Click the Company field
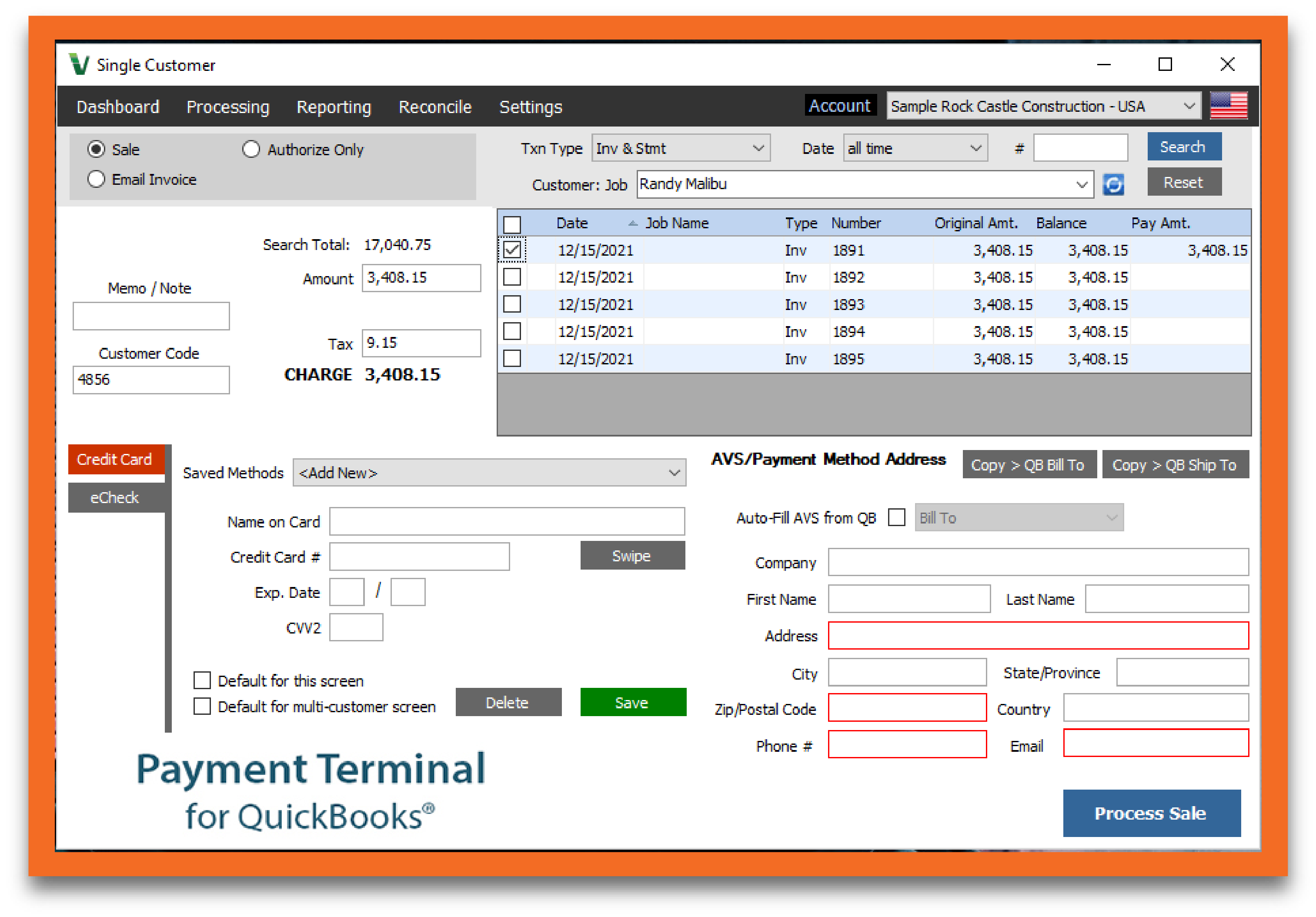This screenshot has height=917, width=1316. pyautogui.click(x=1038, y=563)
